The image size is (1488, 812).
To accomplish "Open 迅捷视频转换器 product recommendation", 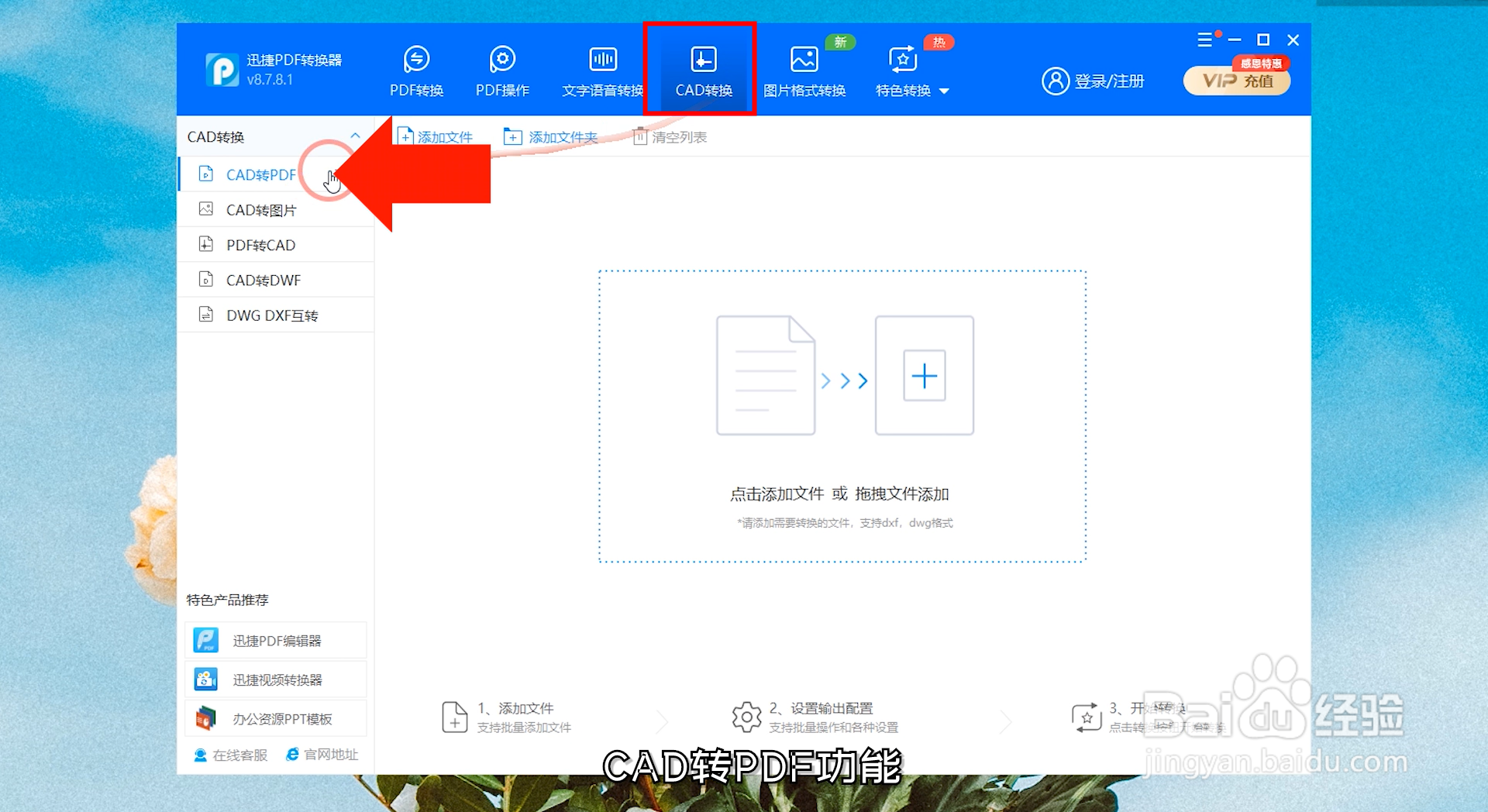I will pyautogui.click(x=276, y=680).
